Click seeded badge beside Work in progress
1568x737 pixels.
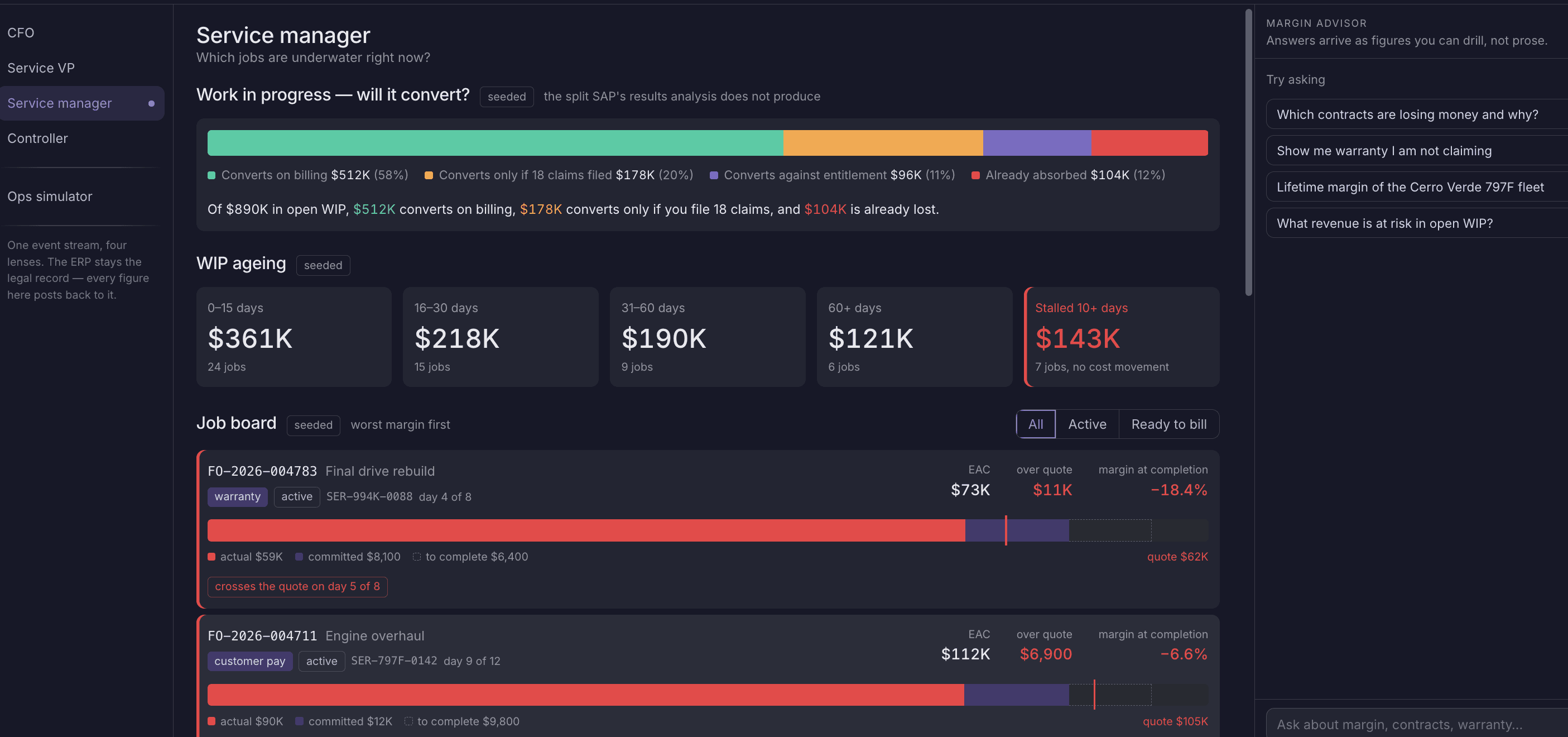point(507,96)
